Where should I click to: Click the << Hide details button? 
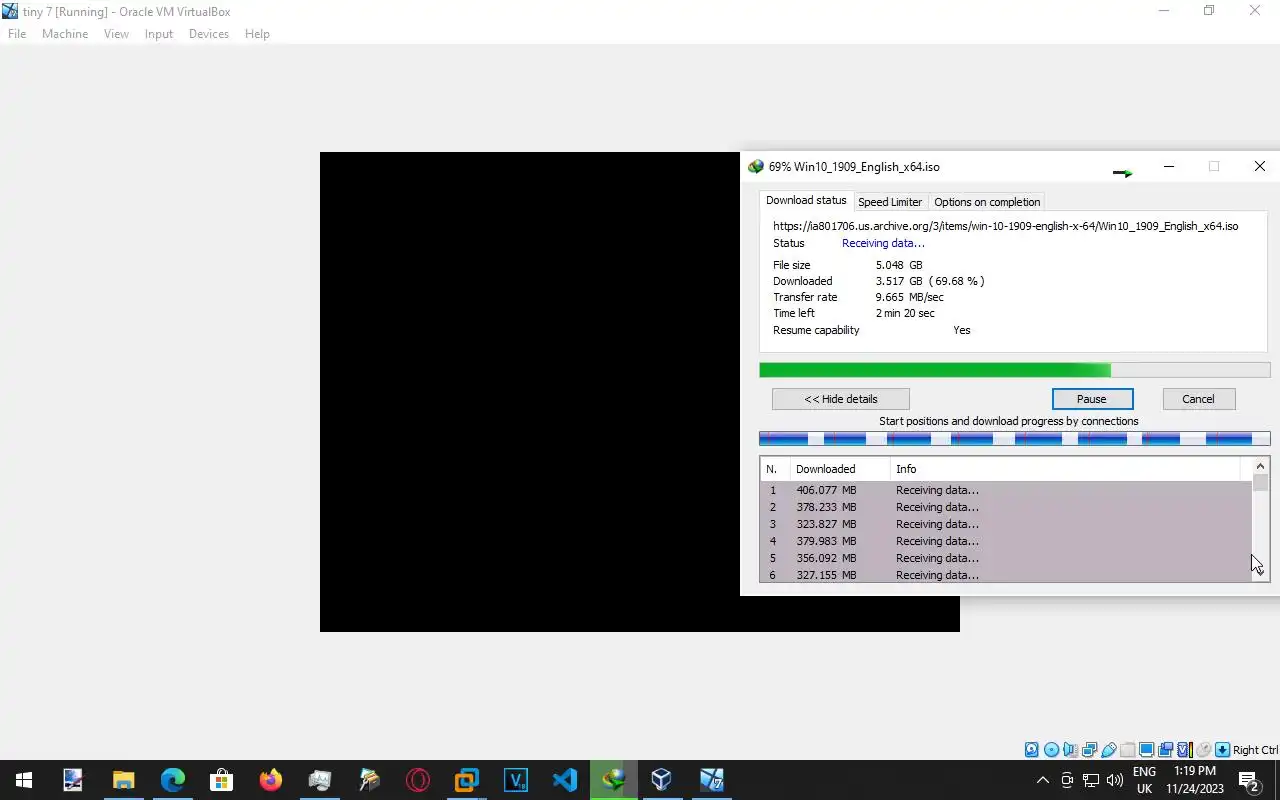point(841,399)
